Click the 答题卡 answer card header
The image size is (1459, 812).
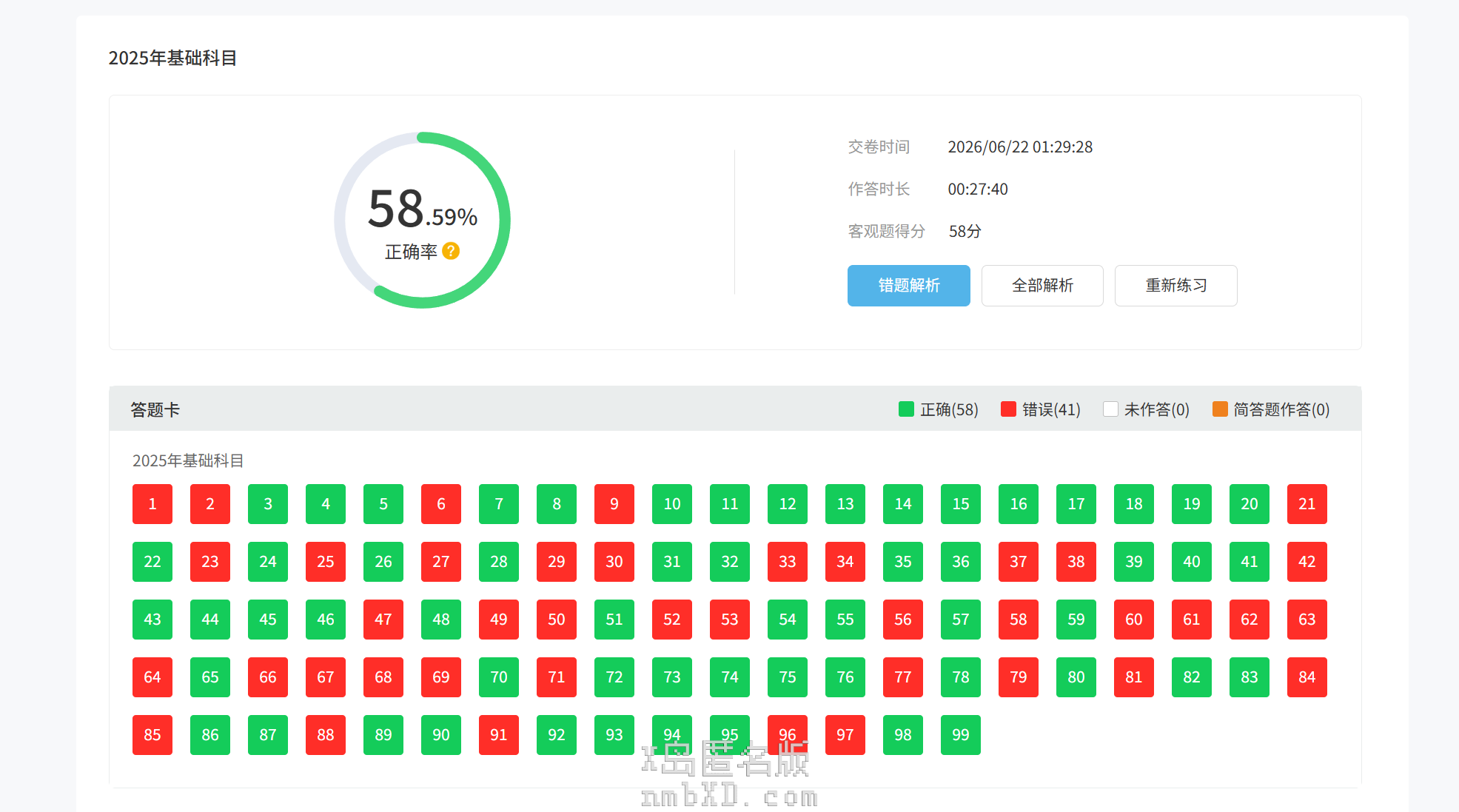coord(155,409)
